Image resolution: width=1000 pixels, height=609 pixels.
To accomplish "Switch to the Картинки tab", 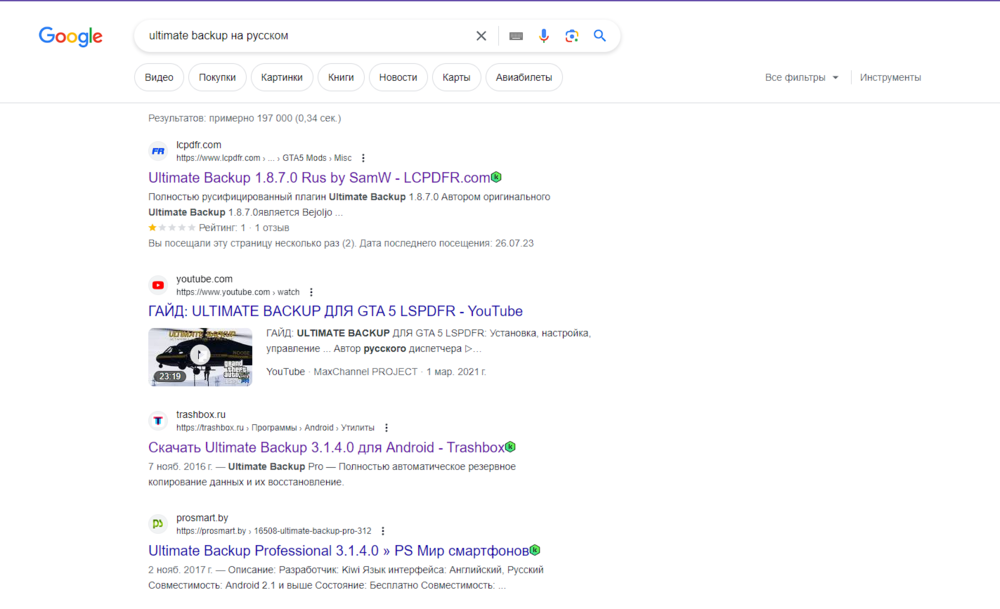I will point(281,76).
